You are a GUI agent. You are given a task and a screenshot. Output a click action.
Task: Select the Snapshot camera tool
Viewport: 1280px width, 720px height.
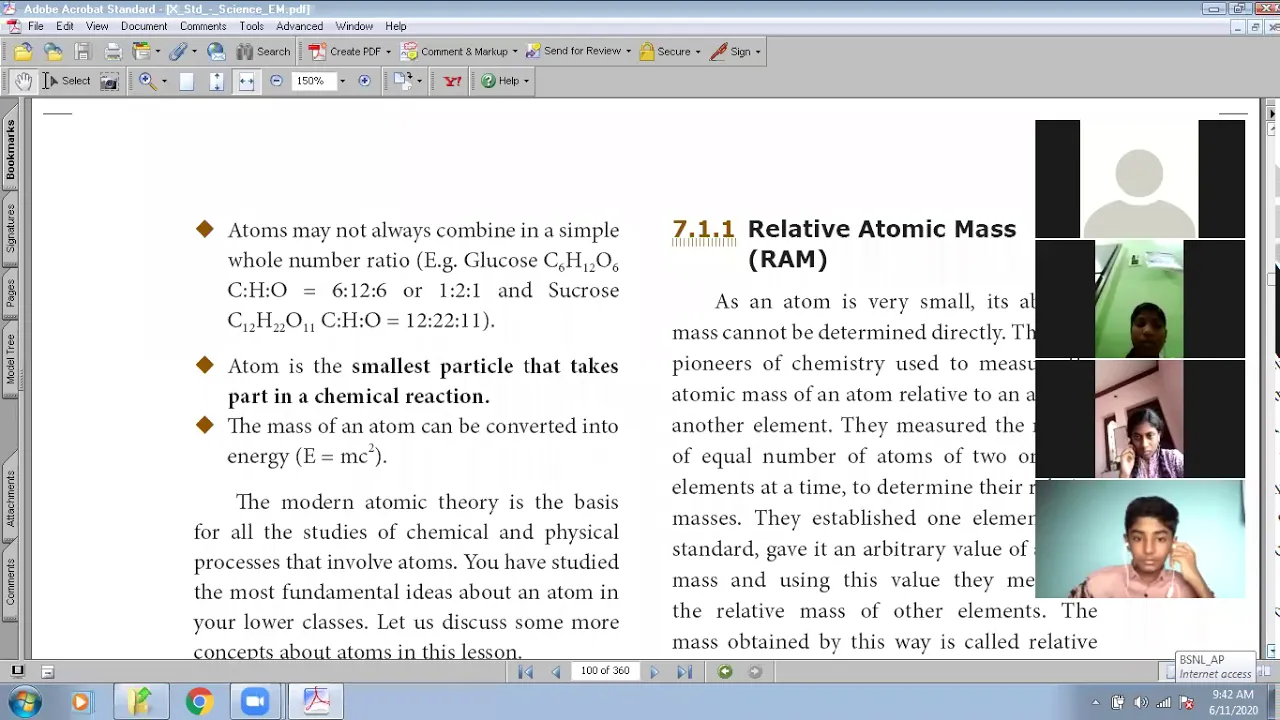tap(109, 81)
